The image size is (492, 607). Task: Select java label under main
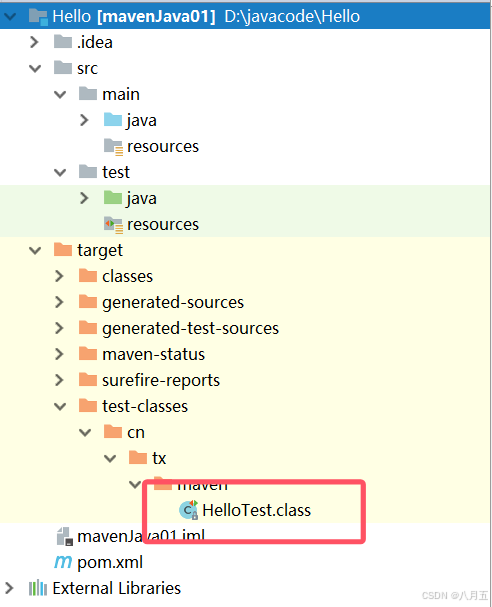pyautogui.click(x=142, y=121)
